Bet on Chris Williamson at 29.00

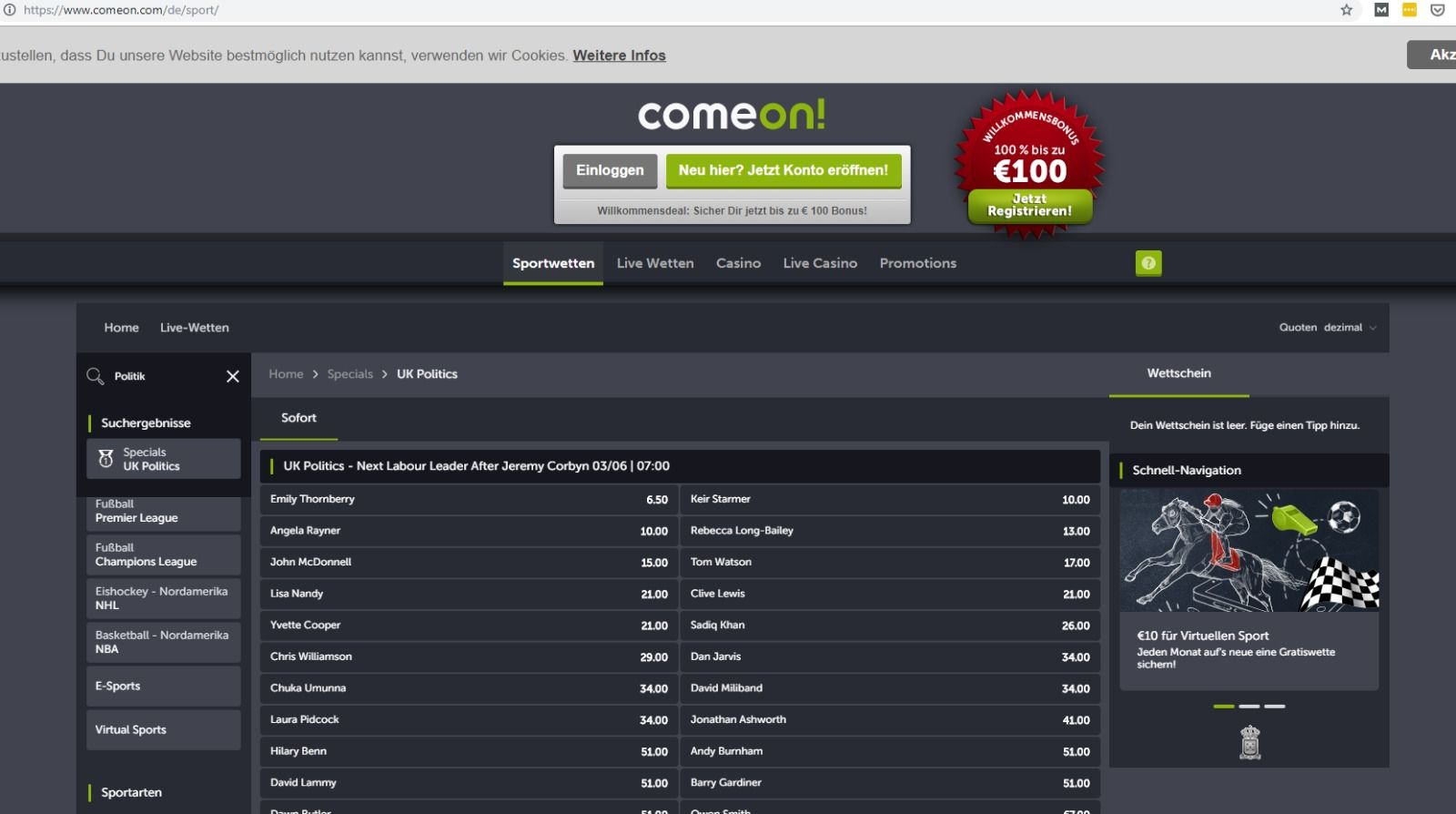click(x=469, y=656)
